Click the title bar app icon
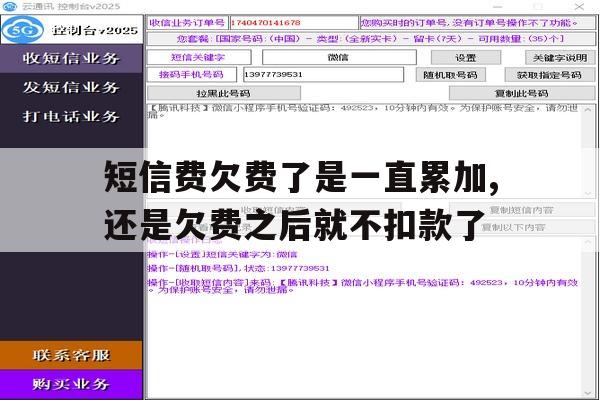 (x=10, y=7)
